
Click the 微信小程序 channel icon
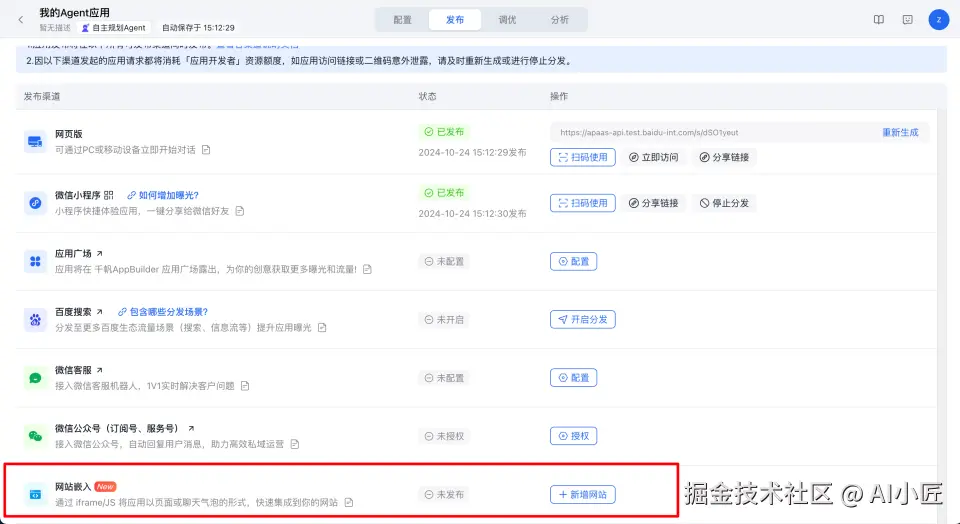pos(36,203)
